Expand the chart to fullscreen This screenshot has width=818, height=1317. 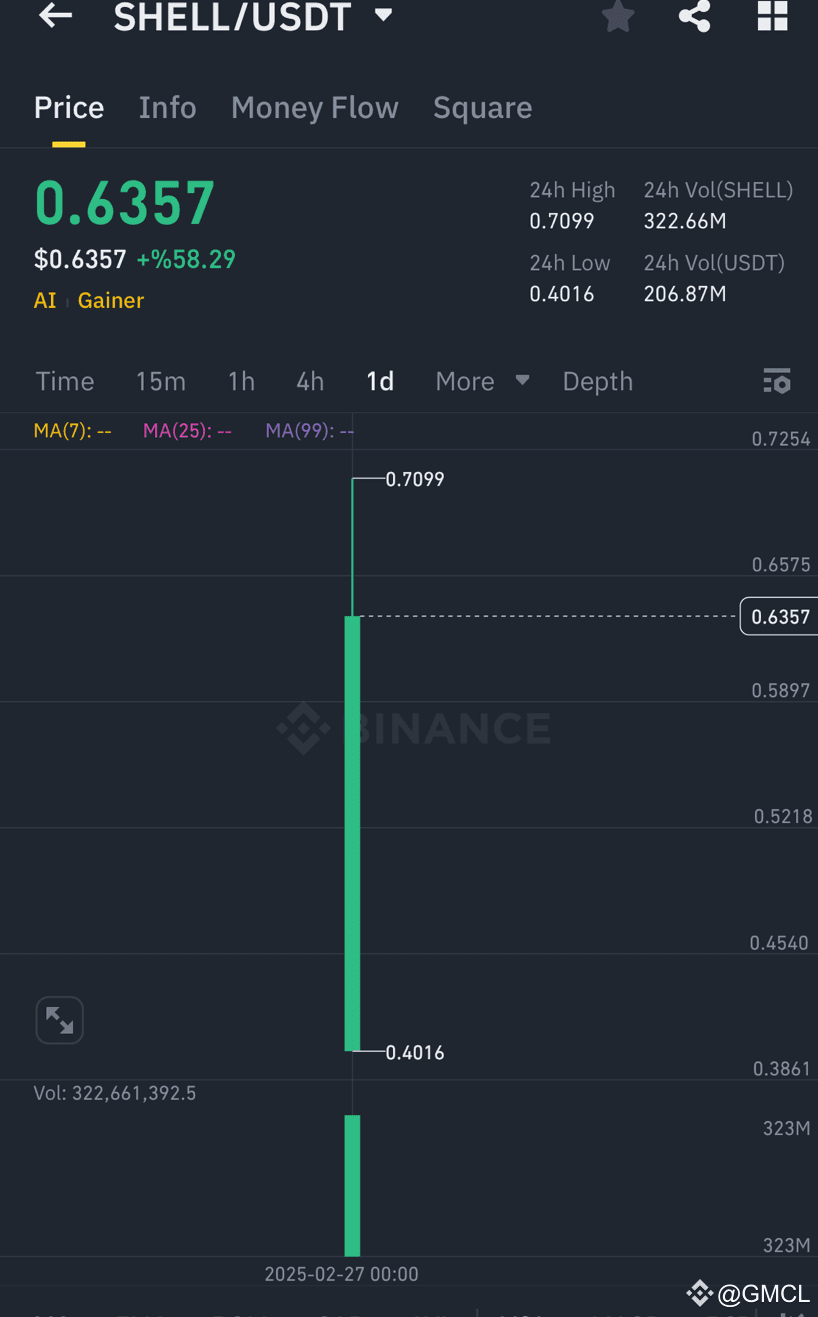click(x=59, y=1020)
